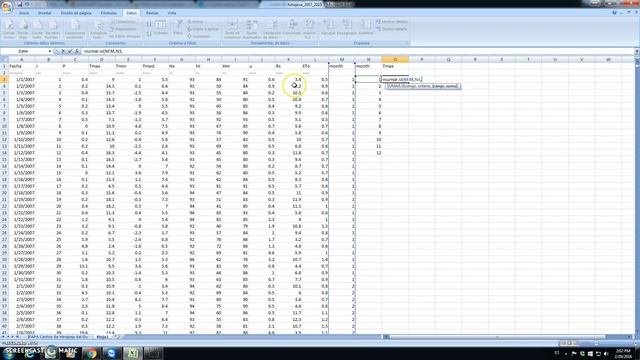Viewport: 640px width, 360px height.
Task: Click Conexiones existentes icon
Action: point(75,29)
